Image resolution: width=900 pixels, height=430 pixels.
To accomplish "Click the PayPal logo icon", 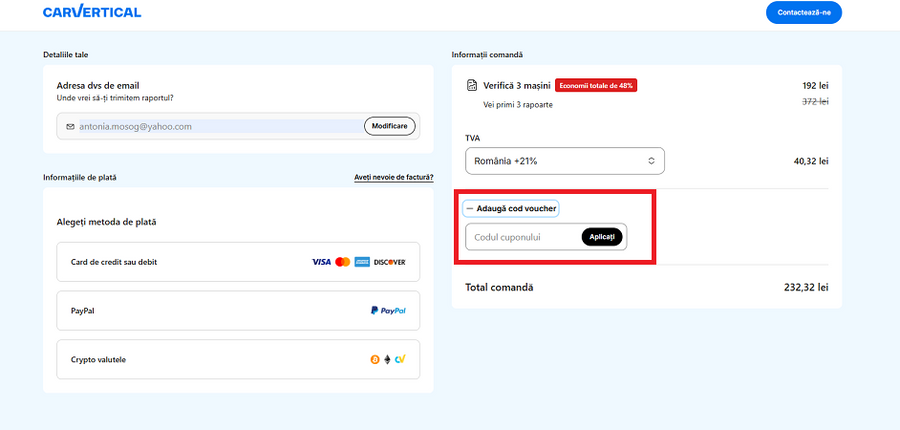I will pos(388,311).
